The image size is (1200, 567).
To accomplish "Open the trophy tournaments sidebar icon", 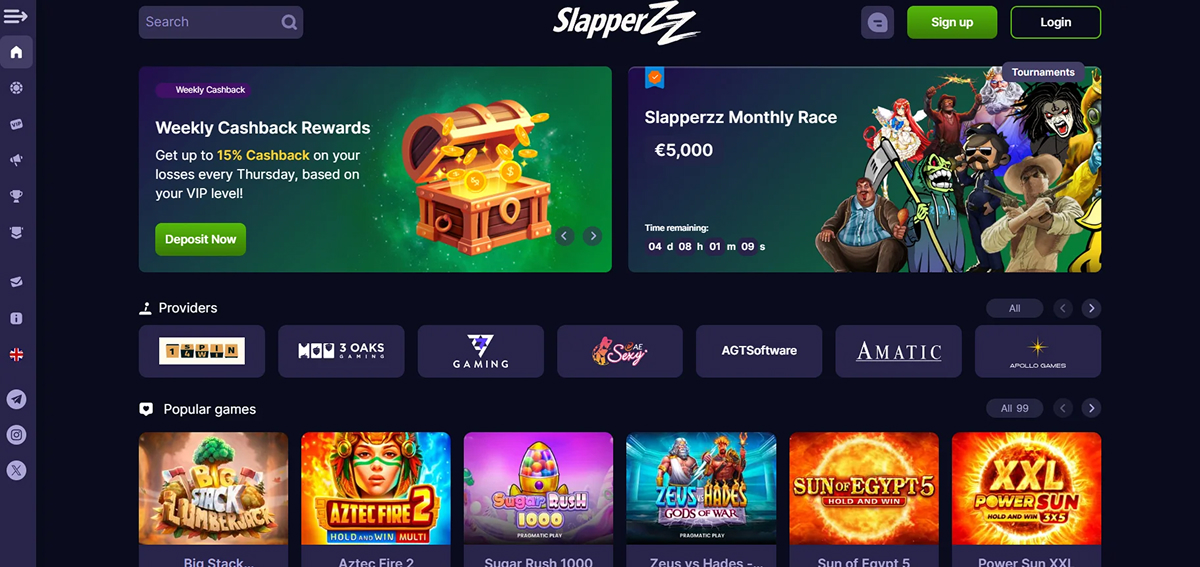I will pyautogui.click(x=16, y=196).
